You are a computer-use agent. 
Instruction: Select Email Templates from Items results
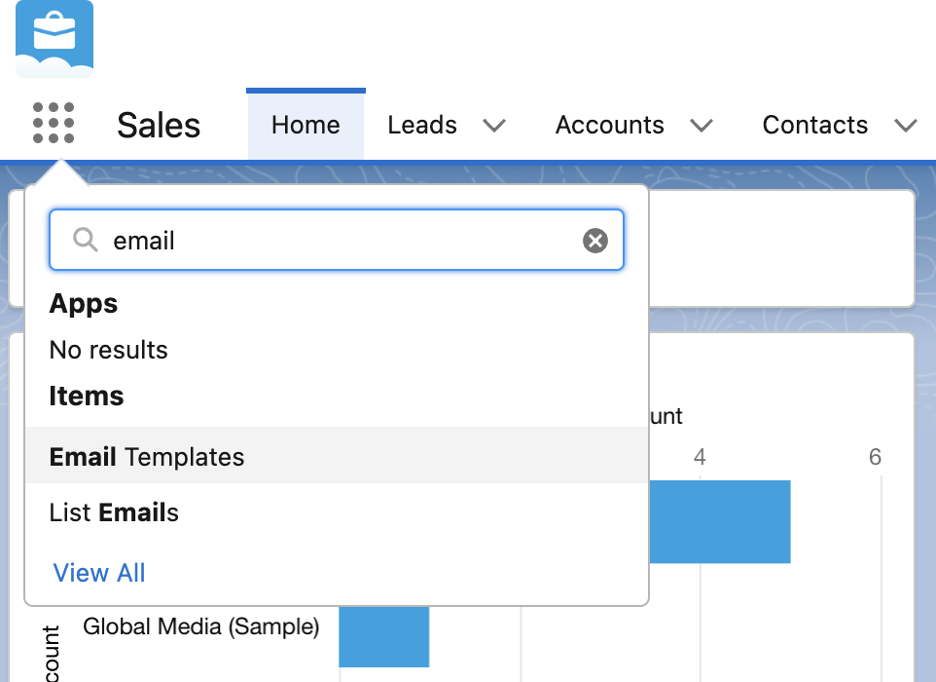(x=337, y=456)
